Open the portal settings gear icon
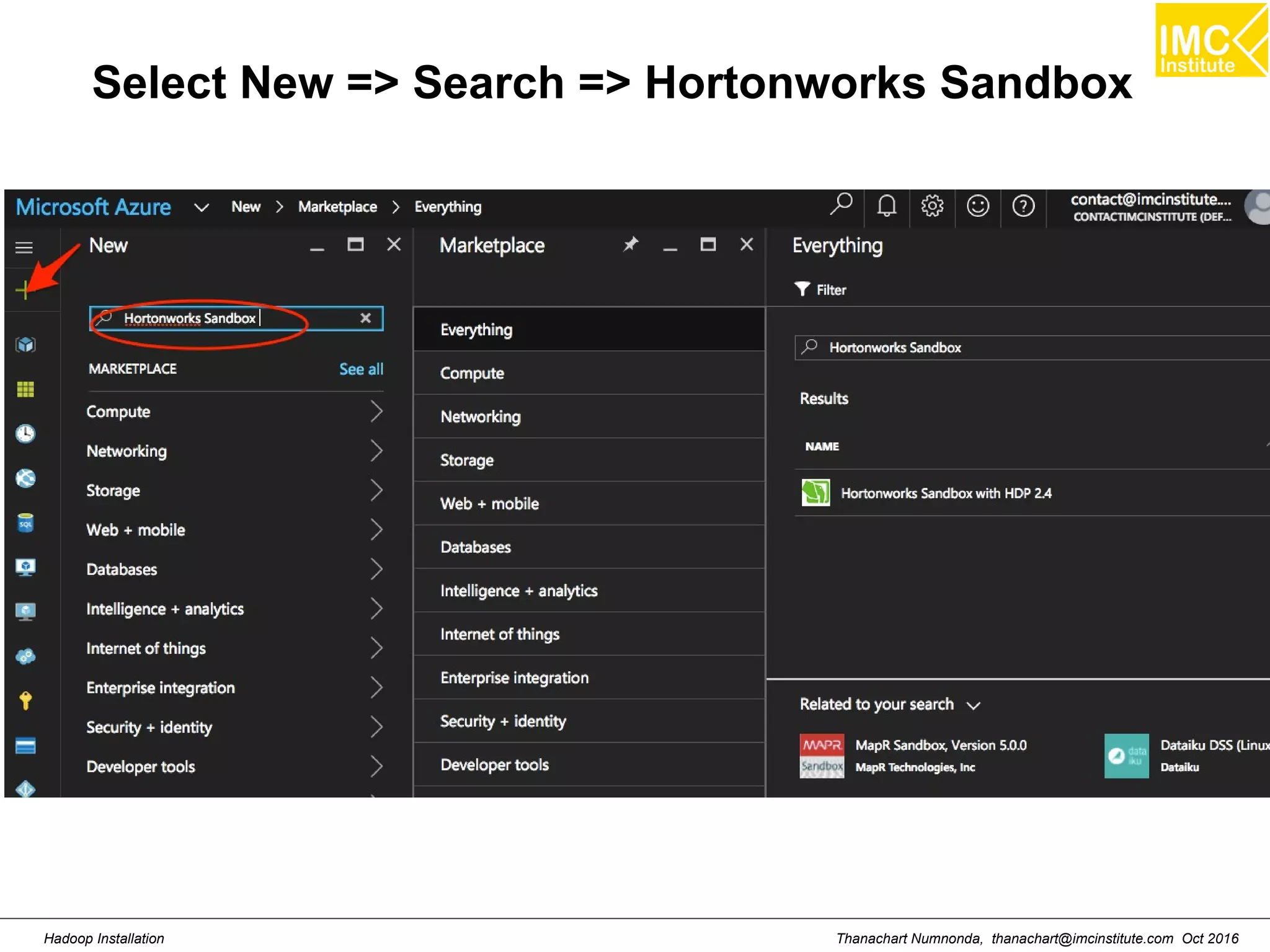1270x952 pixels. coord(932,205)
